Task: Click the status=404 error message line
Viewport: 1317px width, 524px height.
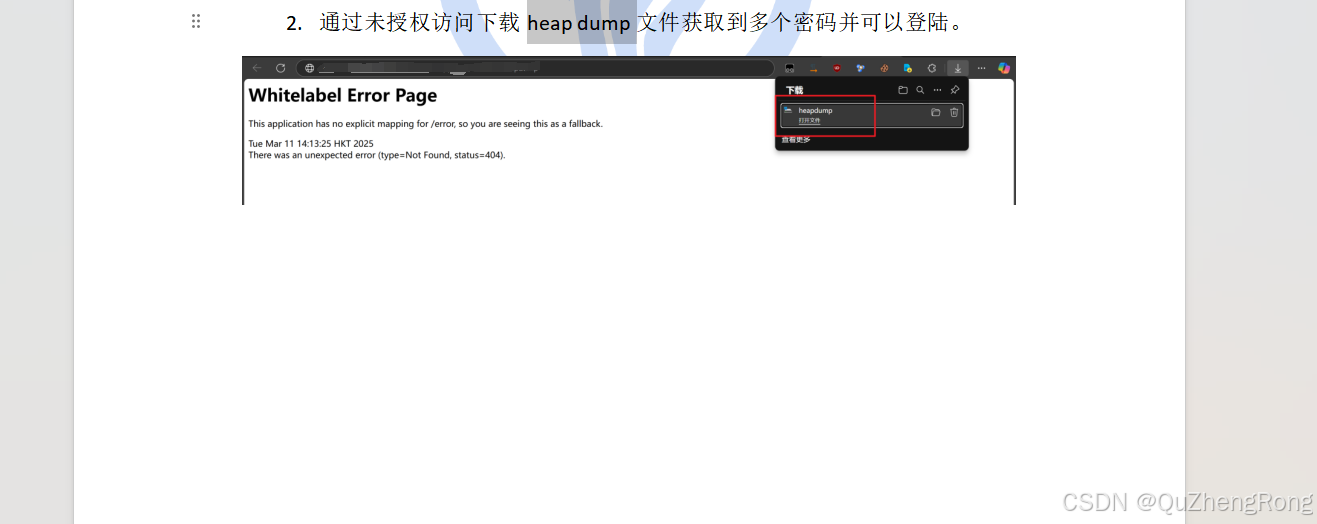Action: click(x=377, y=155)
